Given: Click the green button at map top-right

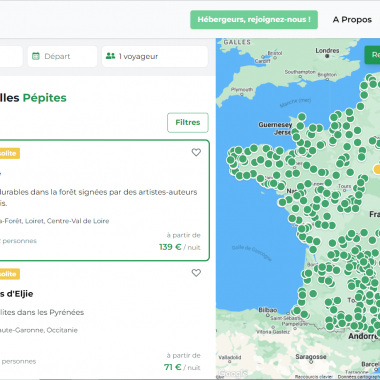Looking at the screenshot, I should pyautogui.click(x=372, y=55).
